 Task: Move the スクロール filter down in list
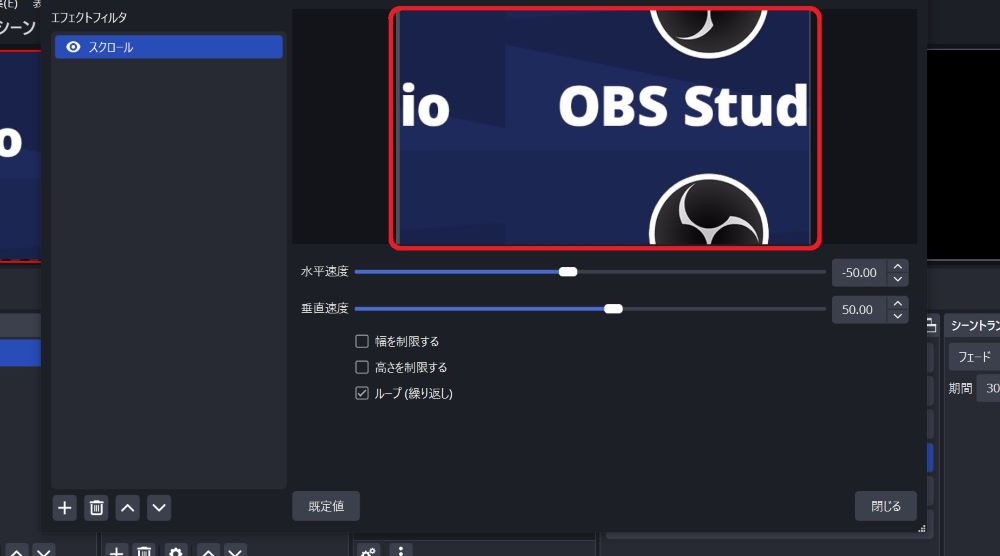coord(159,508)
